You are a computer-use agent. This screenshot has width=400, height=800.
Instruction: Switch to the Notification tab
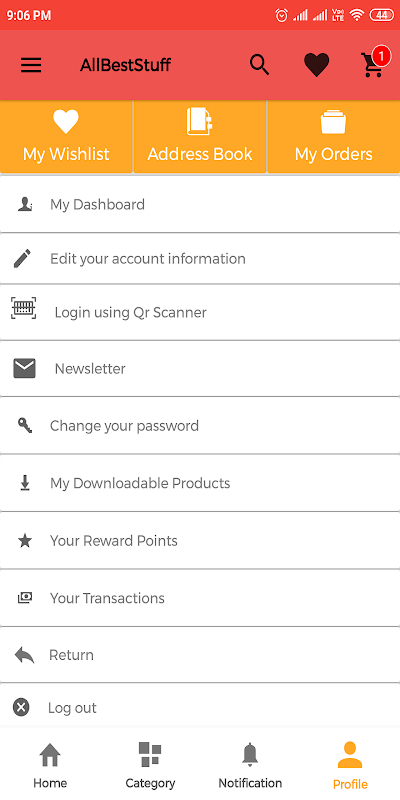(250, 765)
